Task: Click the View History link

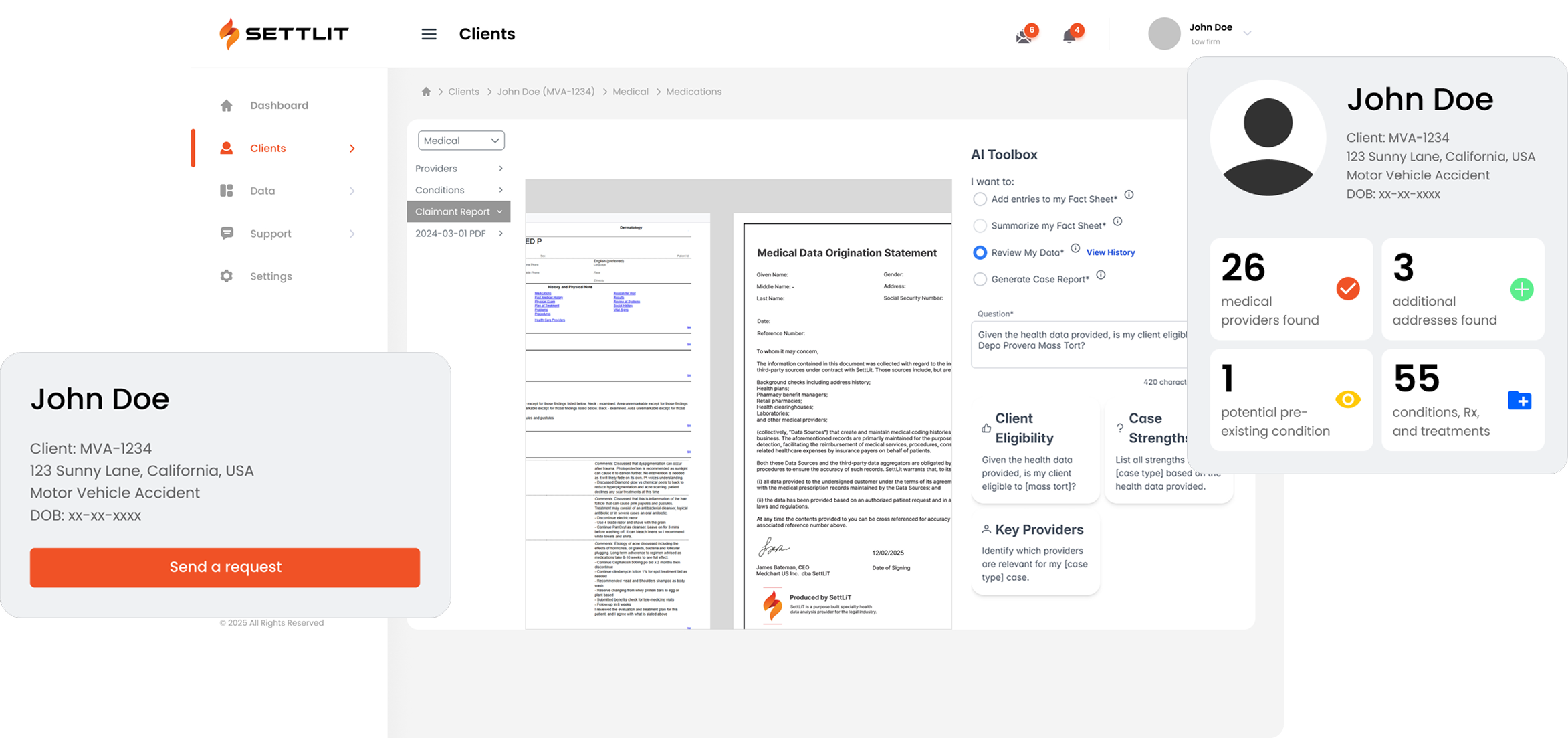Action: (1110, 252)
